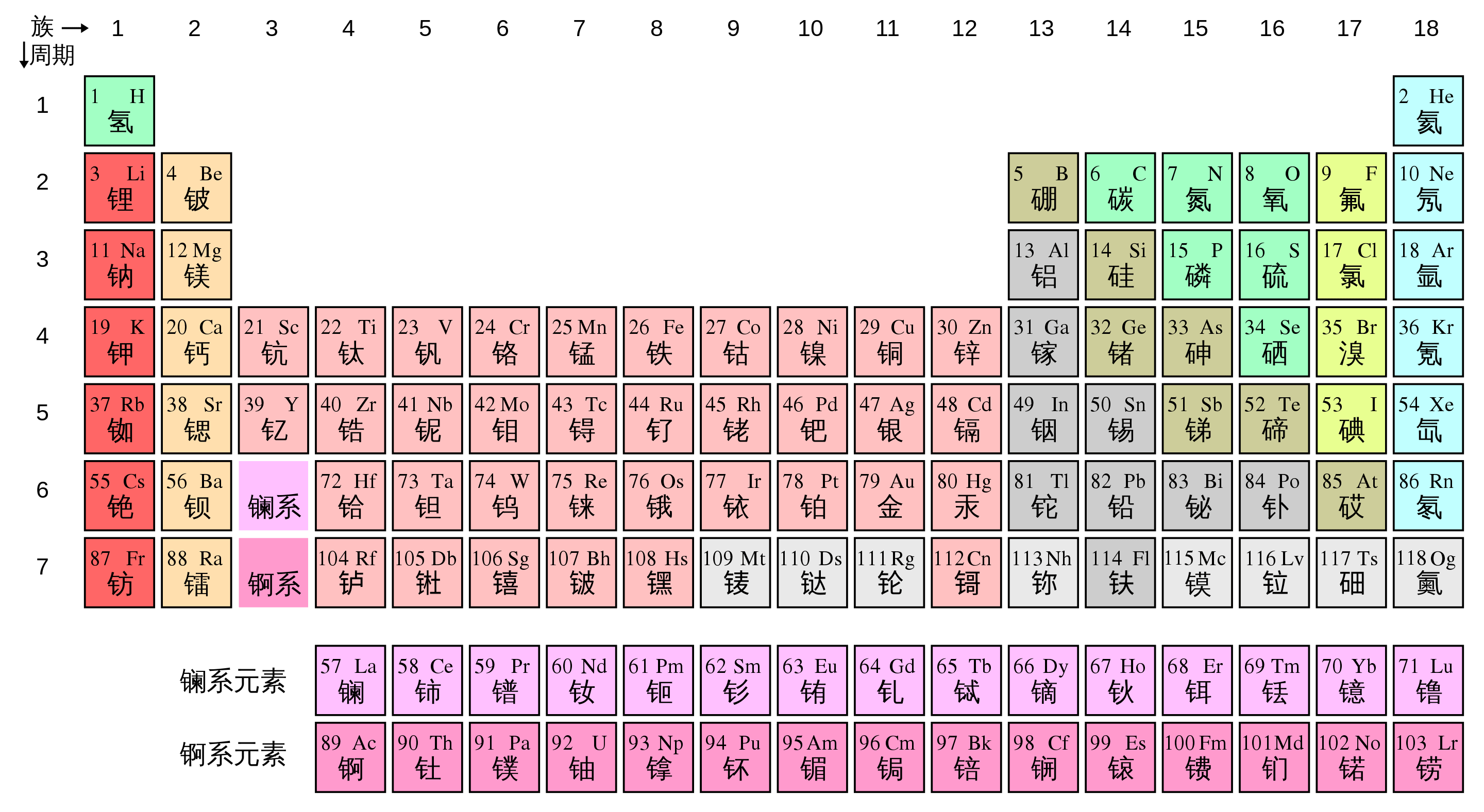Select the uranium cell '92 U 铀'
The height and width of the screenshot is (812, 1484).
(581, 757)
